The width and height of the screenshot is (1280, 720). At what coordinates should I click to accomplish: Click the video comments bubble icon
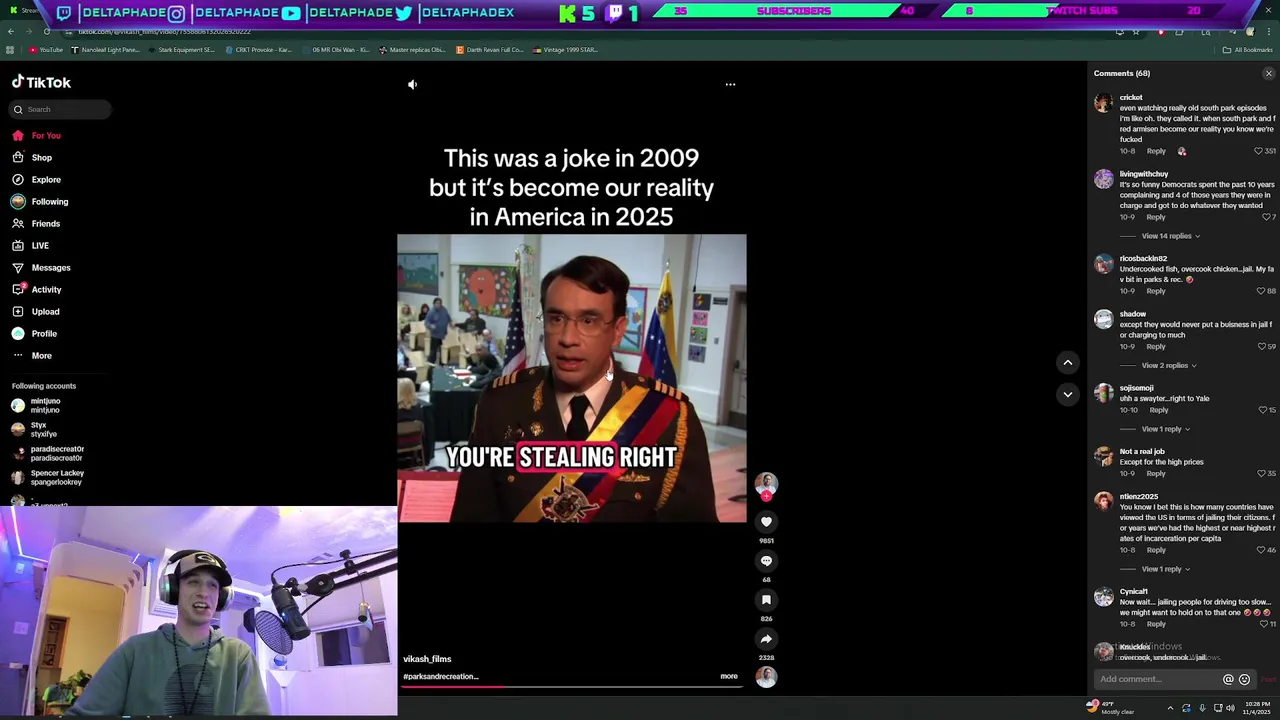coord(766,561)
